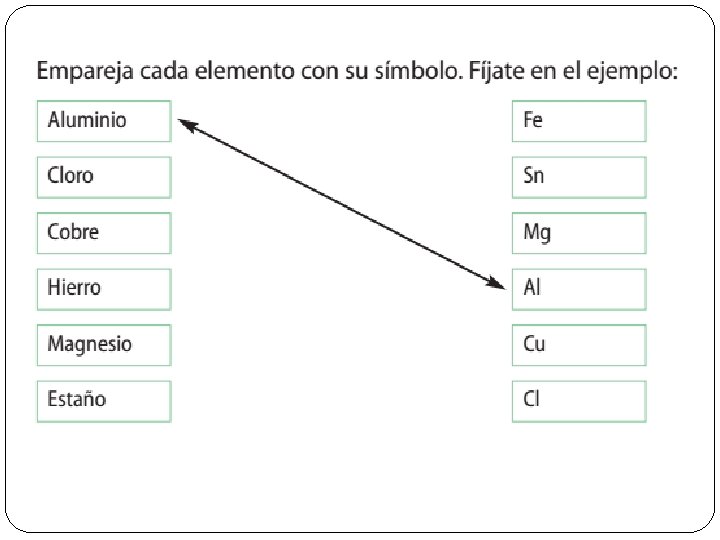Click the word "elemento" in the heading

[238, 72]
